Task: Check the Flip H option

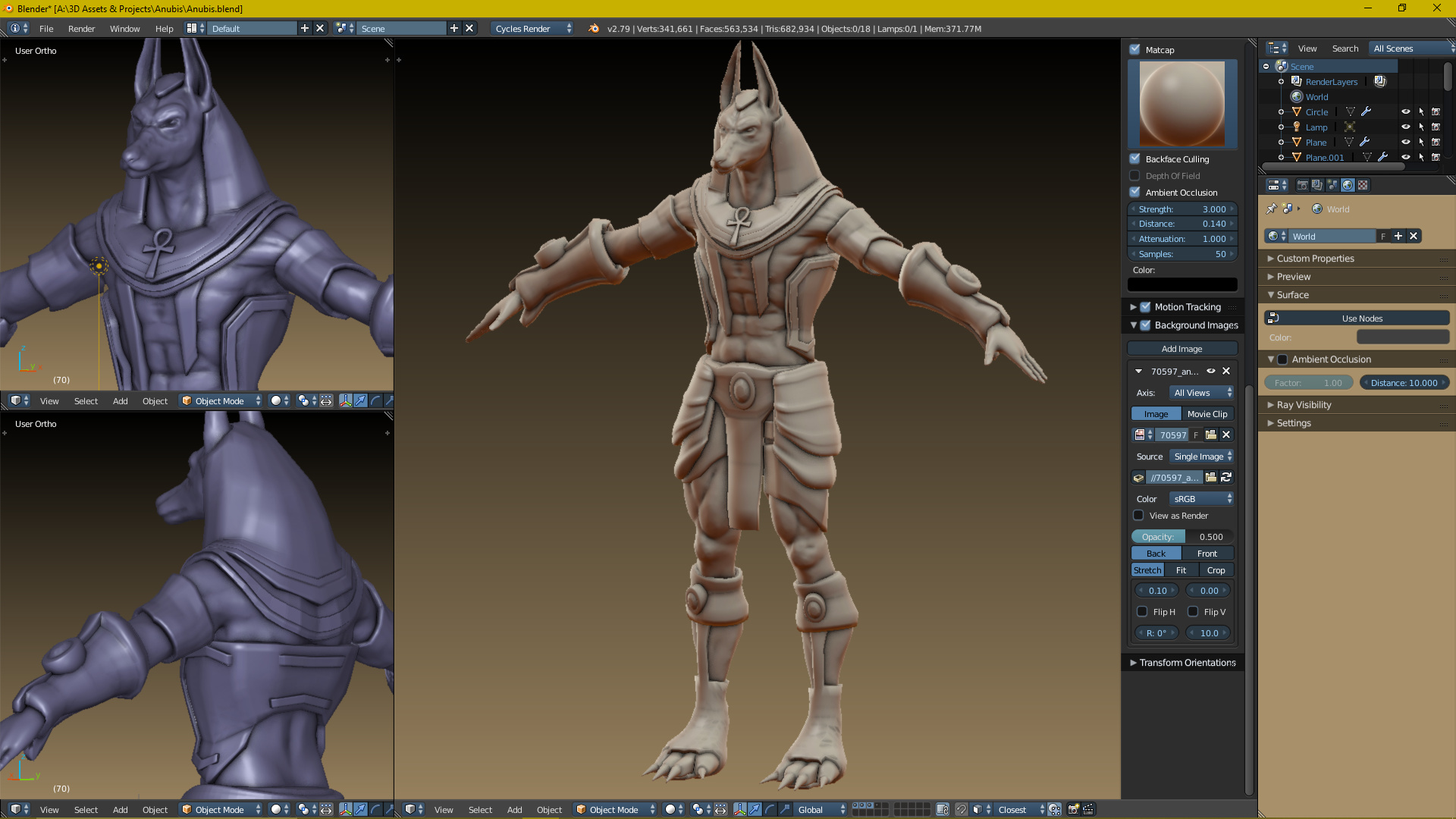Action: pyautogui.click(x=1142, y=611)
